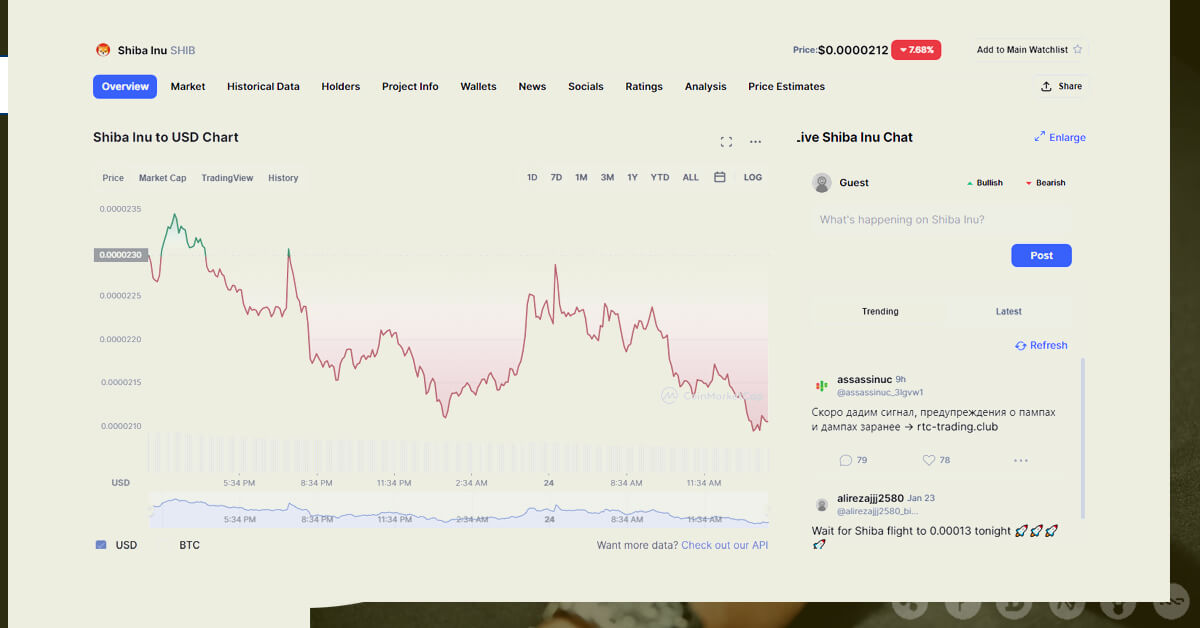
Task: Show Latest chat posts
Action: pyautogui.click(x=1009, y=311)
